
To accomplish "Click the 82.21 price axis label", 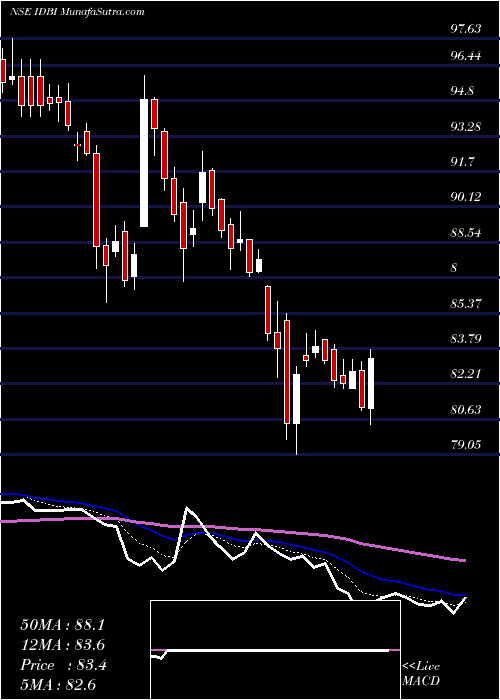I will tap(466, 374).
